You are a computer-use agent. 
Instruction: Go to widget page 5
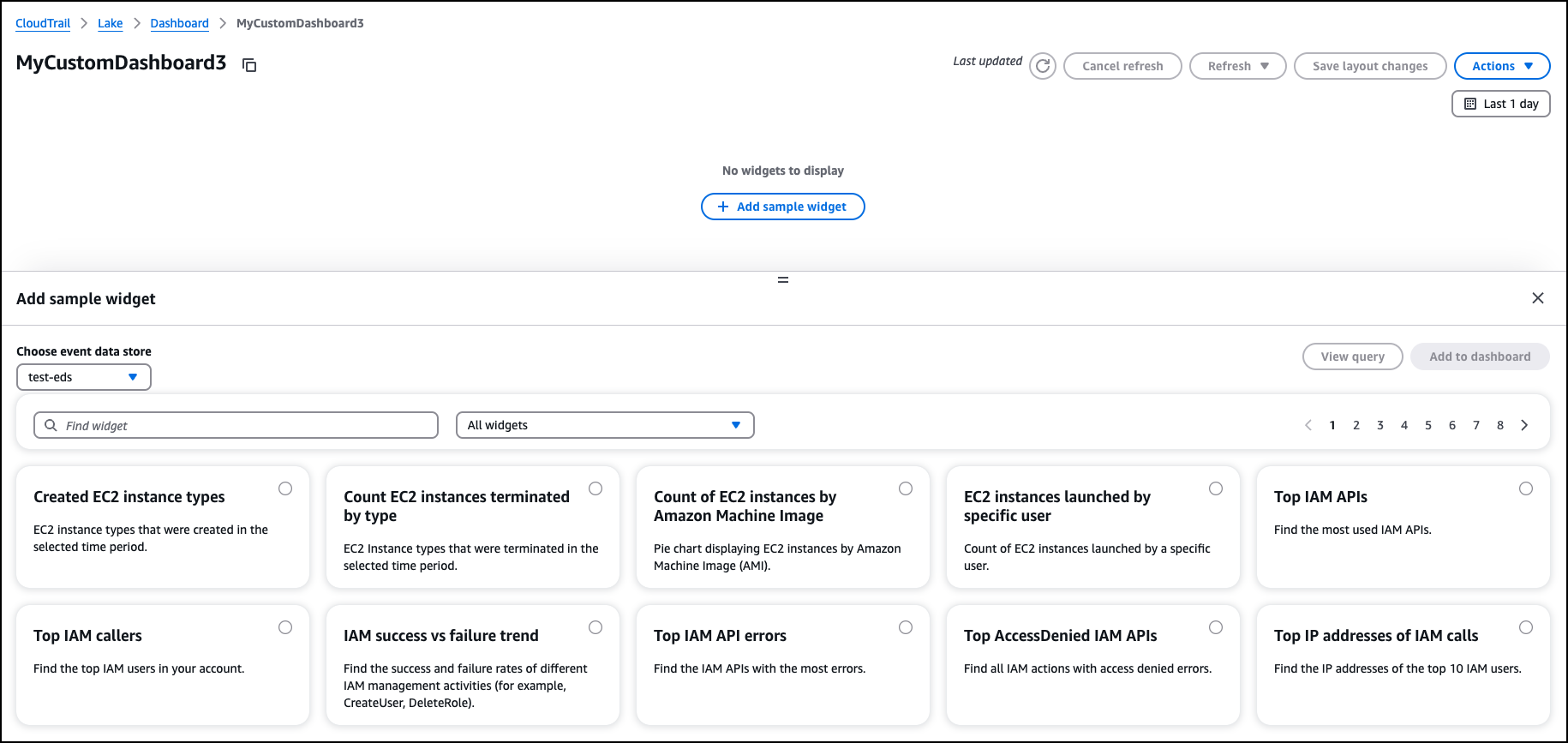click(x=1428, y=425)
